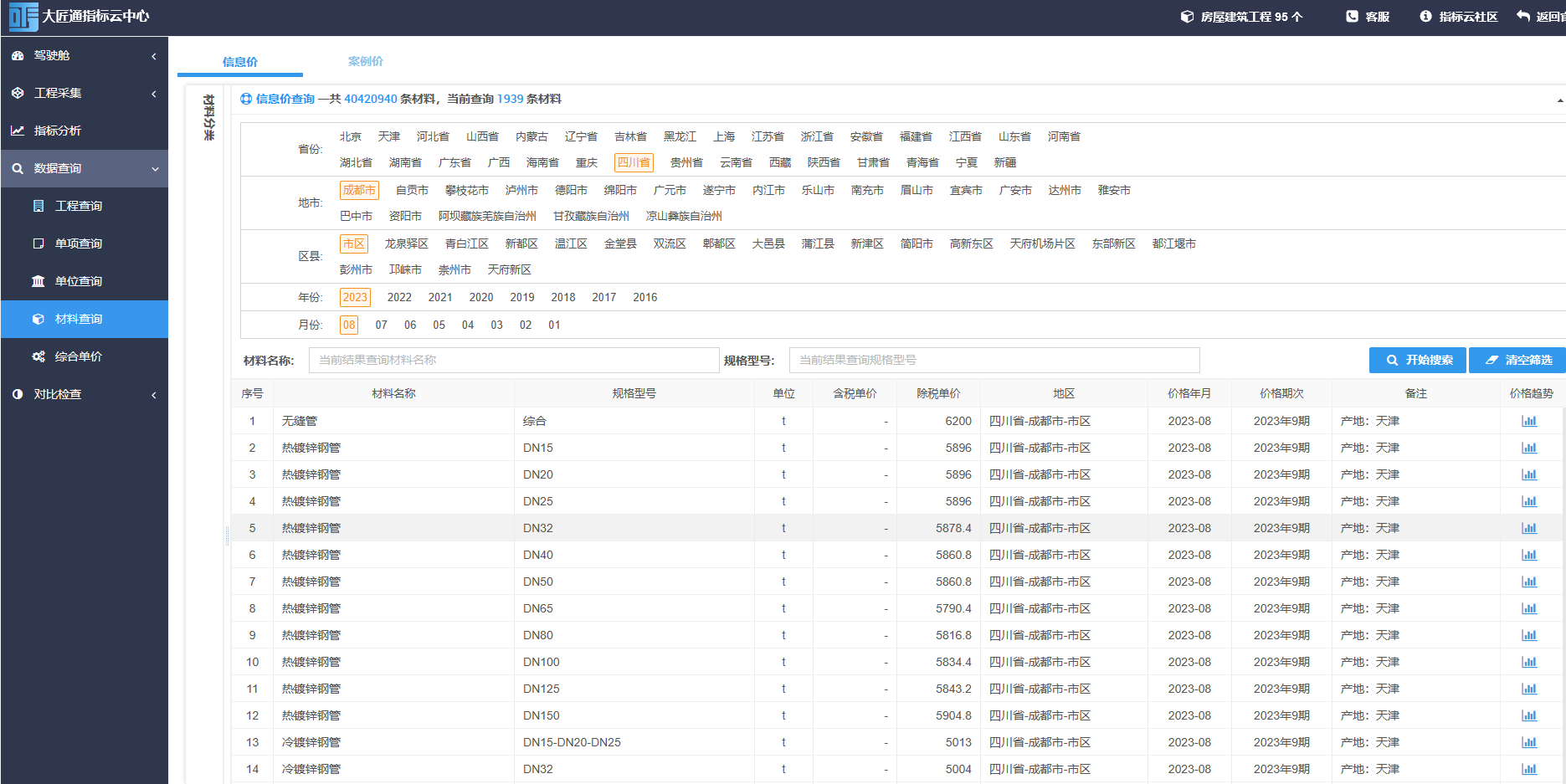Click price trend chart icon for row 1

1529,422
